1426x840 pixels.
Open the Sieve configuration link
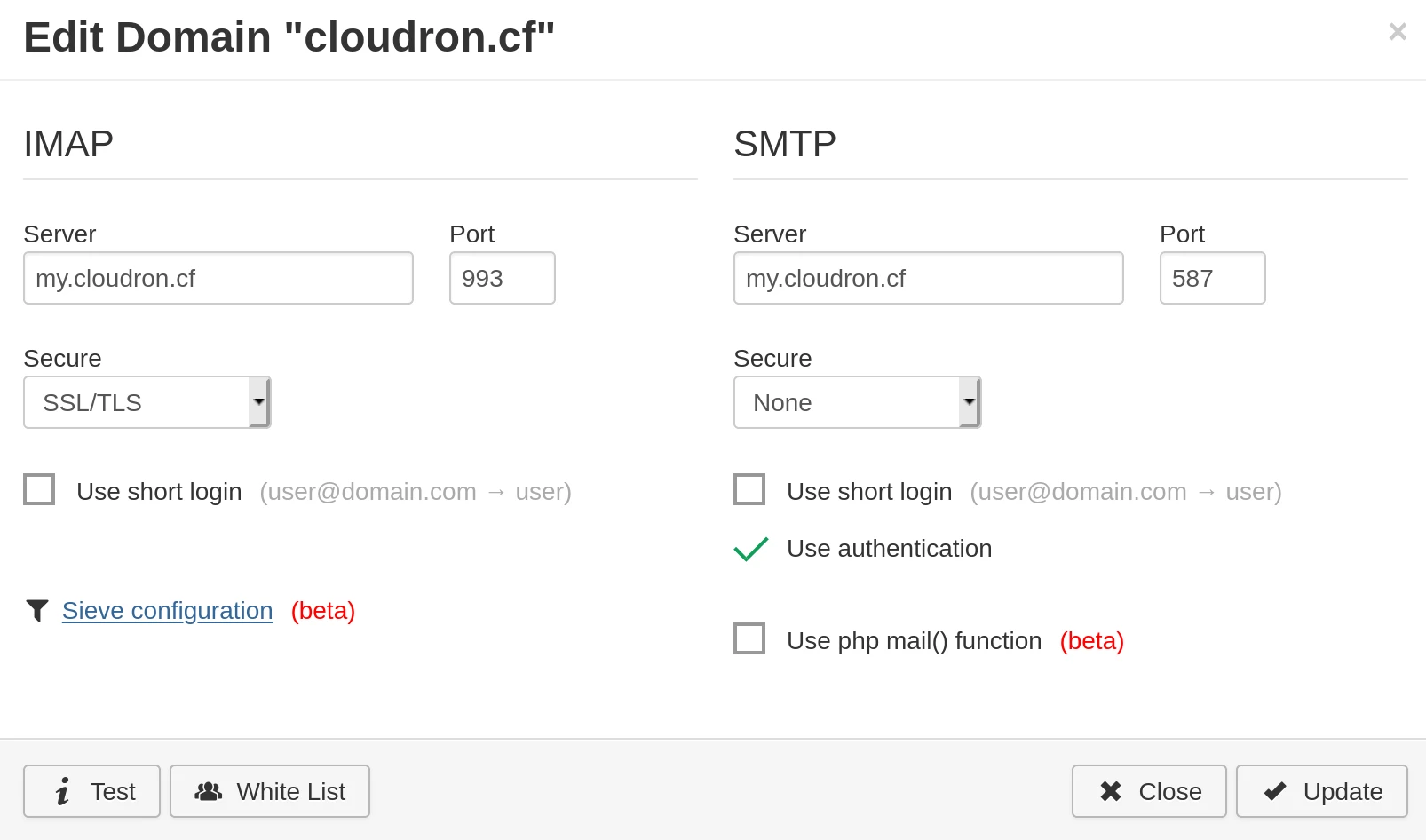pos(167,611)
